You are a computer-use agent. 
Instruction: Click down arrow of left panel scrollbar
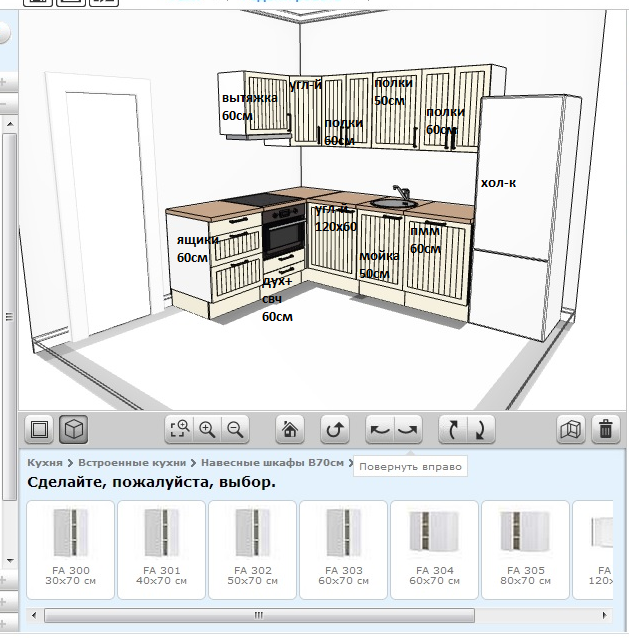click(x=10, y=561)
